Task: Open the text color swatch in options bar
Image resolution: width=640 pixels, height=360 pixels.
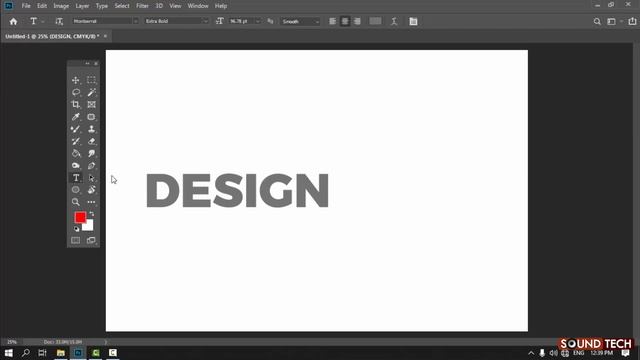Action: [x=375, y=21]
